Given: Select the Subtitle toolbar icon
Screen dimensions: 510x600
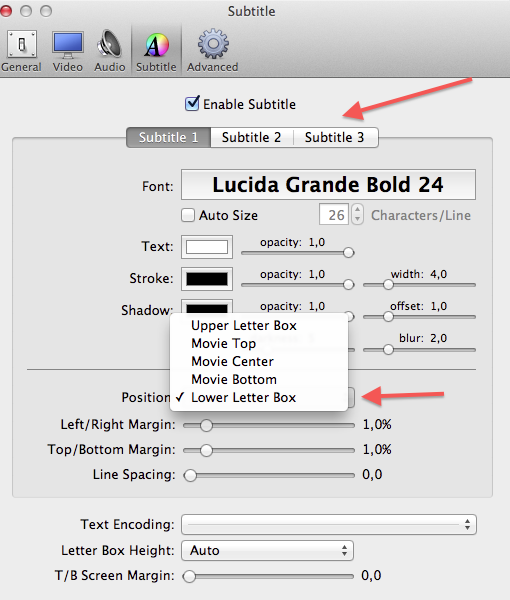Looking at the screenshot, I should tap(156, 51).
